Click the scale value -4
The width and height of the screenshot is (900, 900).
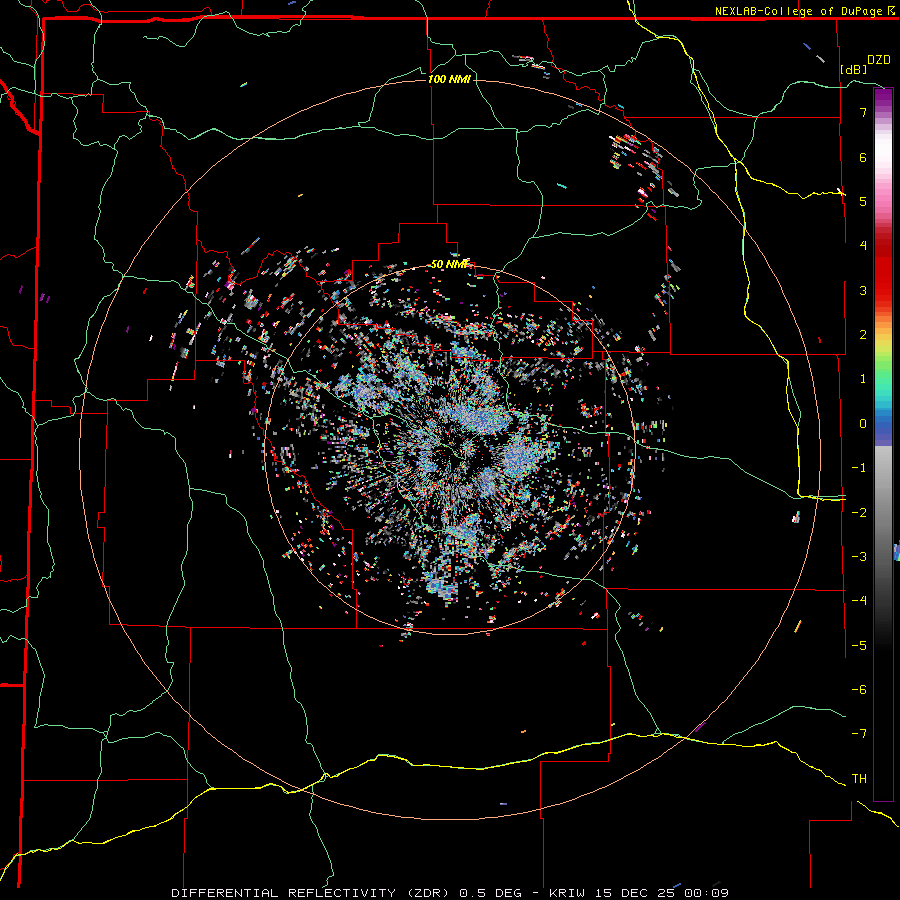[x=859, y=601]
